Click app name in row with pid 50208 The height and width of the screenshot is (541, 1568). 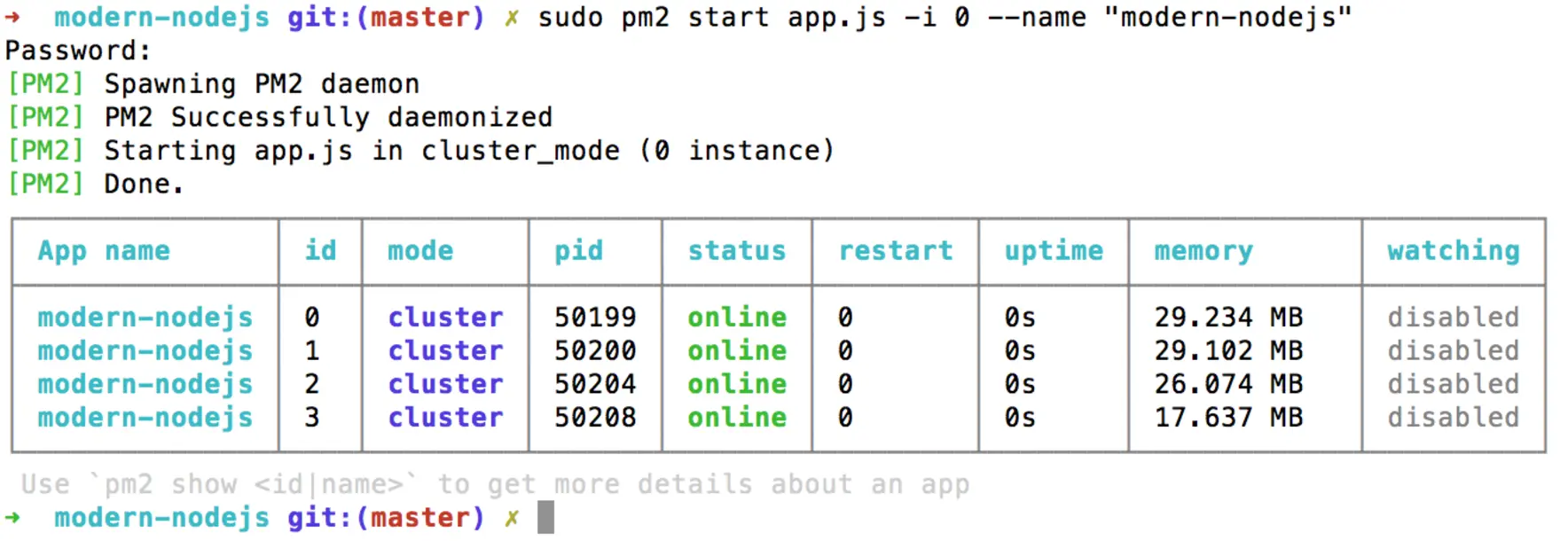[145, 418]
